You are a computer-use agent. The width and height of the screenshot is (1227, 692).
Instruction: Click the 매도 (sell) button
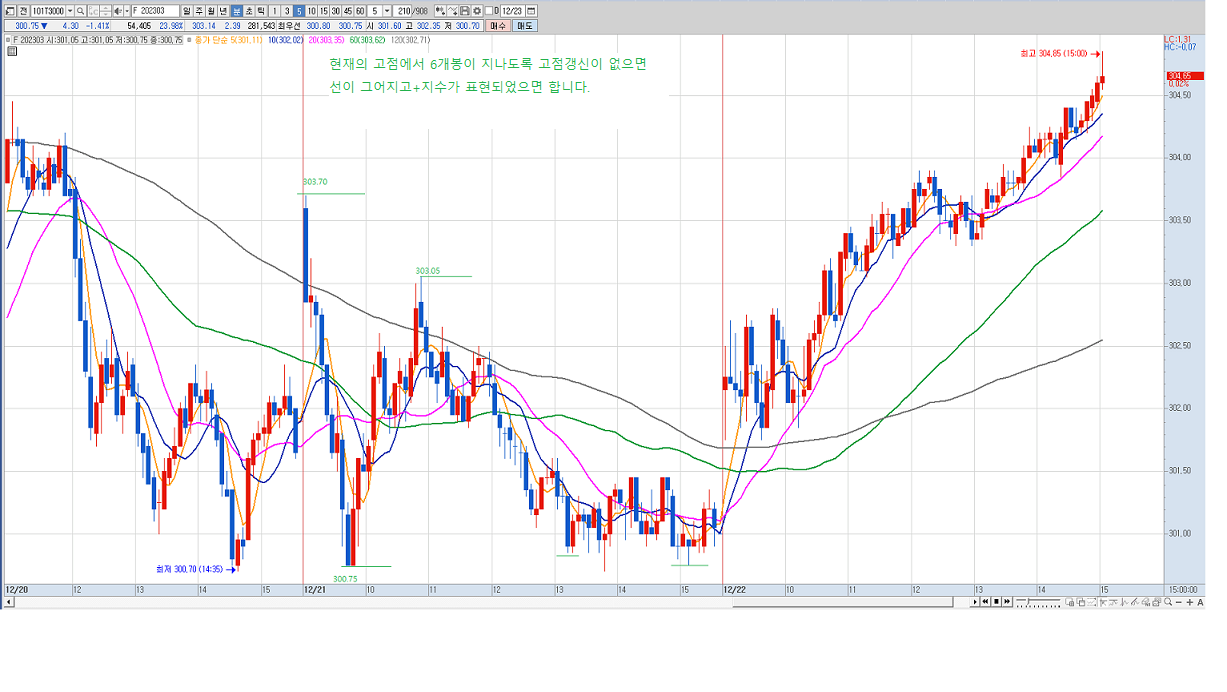pyautogui.click(x=525, y=26)
